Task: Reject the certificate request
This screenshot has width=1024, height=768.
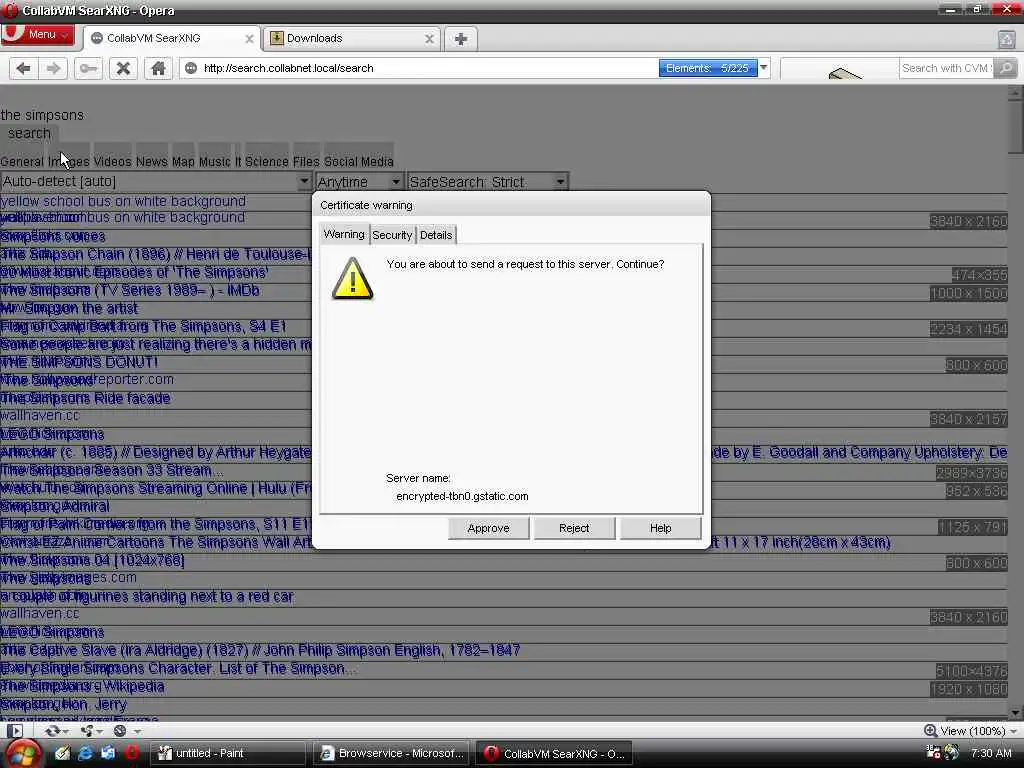Action: click(574, 528)
